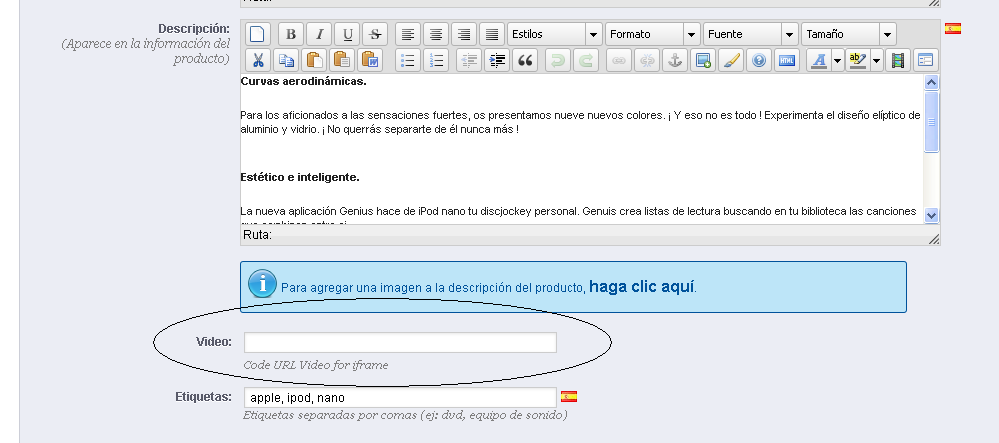Viewport: 999px width, 443px height.
Task: Insert a bulleted list
Action: click(408, 61)
